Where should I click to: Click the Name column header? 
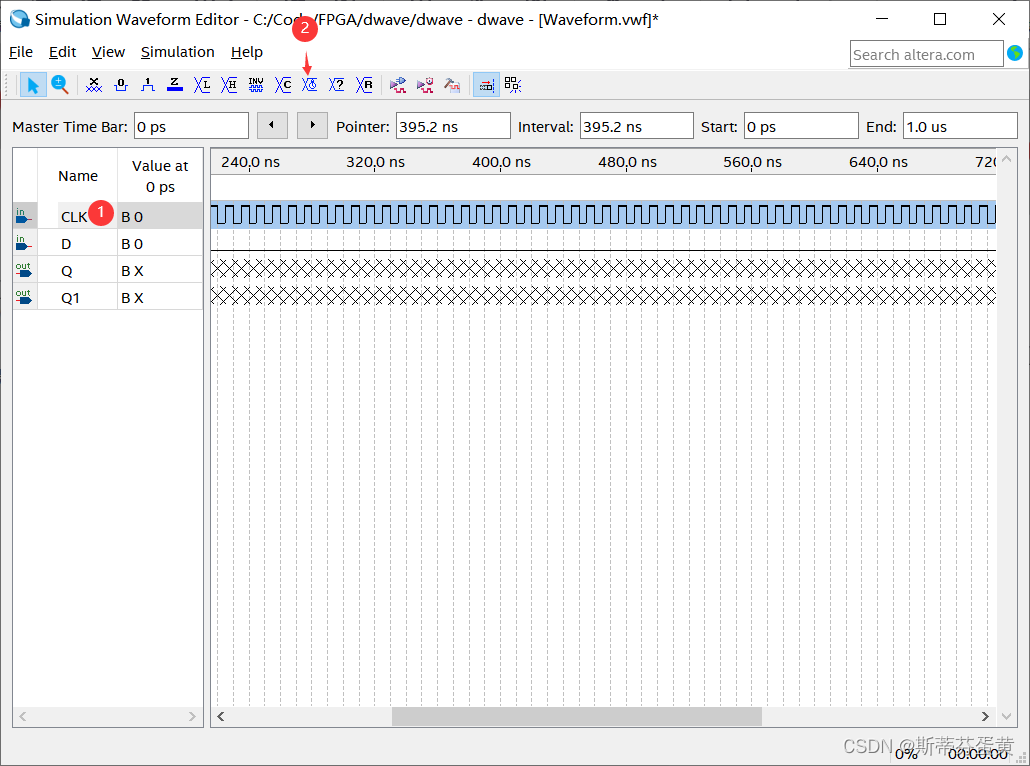click(x=78, y=176)
